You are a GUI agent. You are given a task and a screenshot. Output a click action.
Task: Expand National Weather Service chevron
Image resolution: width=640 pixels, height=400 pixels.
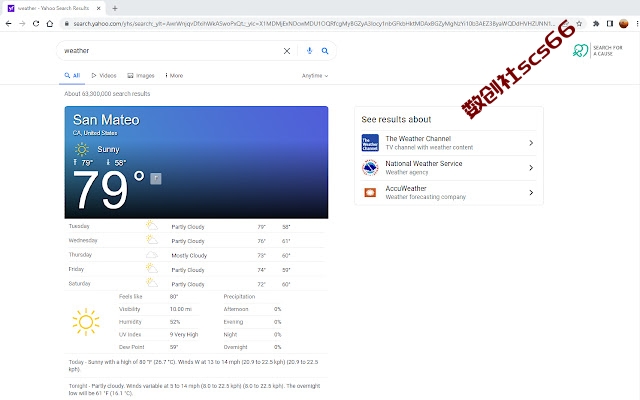coord(531,168)
